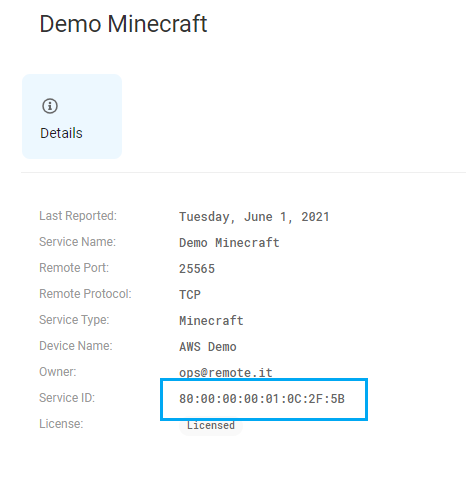
Task: Select the Remote Port value 25565
Action: tap(197, 269)
